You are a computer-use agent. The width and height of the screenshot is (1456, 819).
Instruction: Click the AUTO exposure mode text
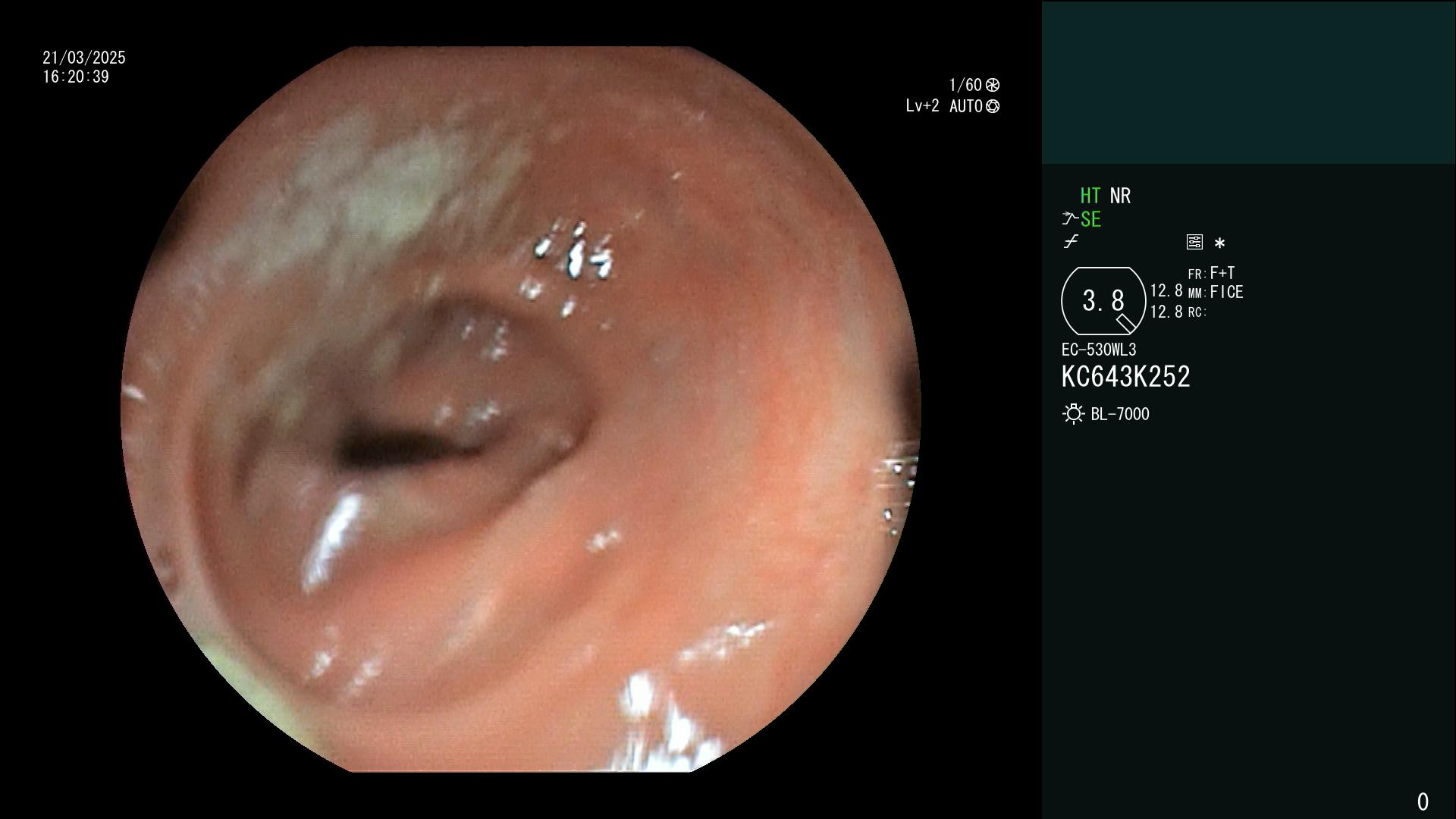[x=965, y=107]
